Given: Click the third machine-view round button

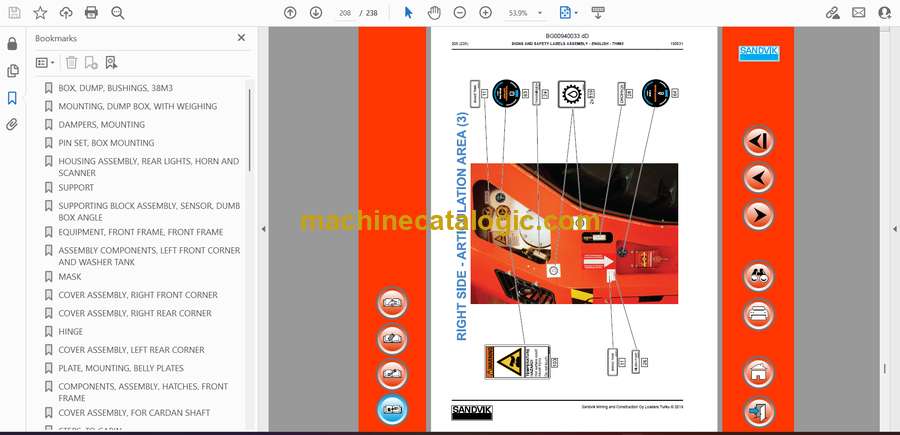Looking at the screenshot, I should click(393, 374).
